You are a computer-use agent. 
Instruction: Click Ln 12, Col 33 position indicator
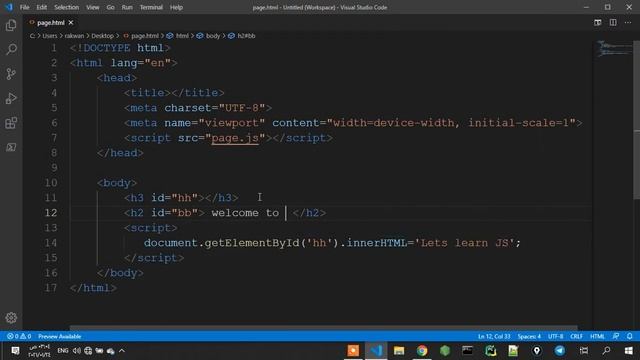[x=494, y=336]
